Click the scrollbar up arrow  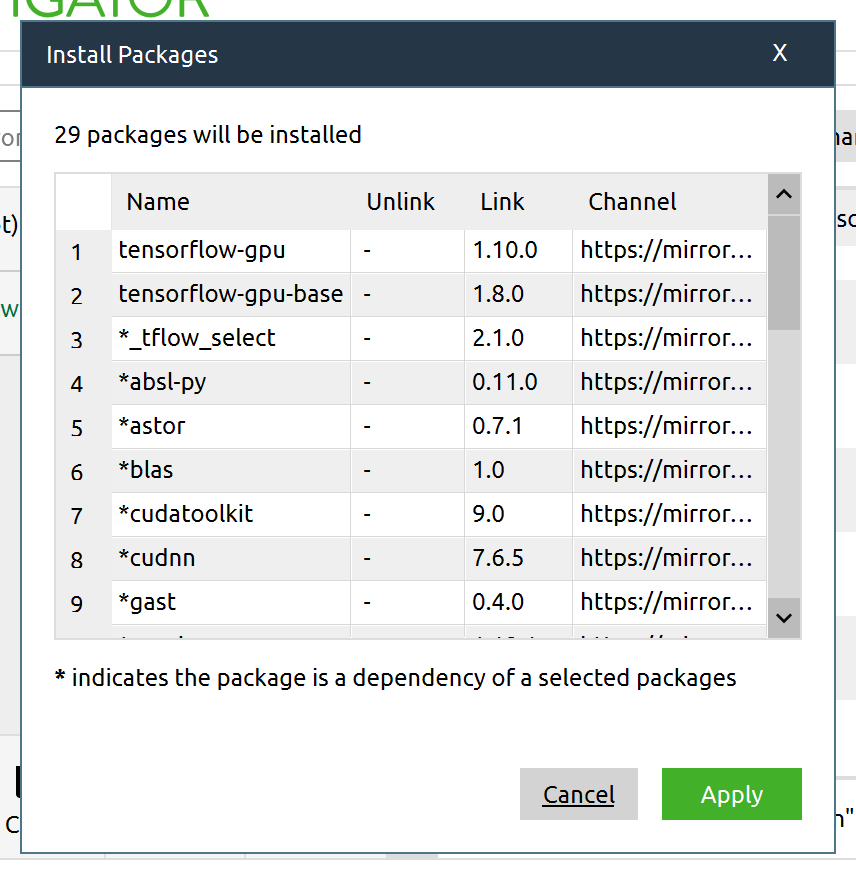coord(784,194)
